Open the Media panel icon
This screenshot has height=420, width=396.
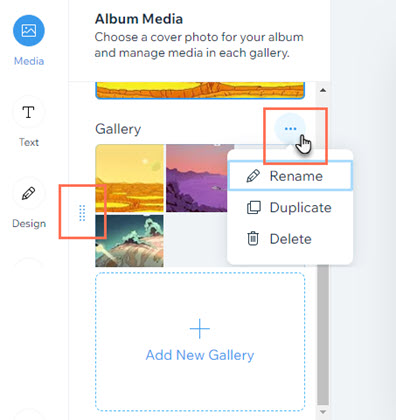coord(29,31)
